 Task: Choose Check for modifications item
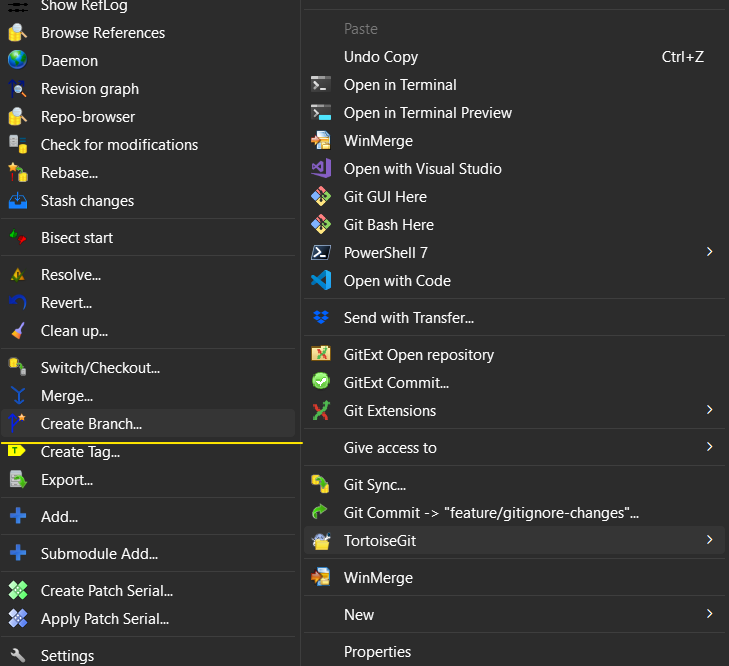(148, 145)
